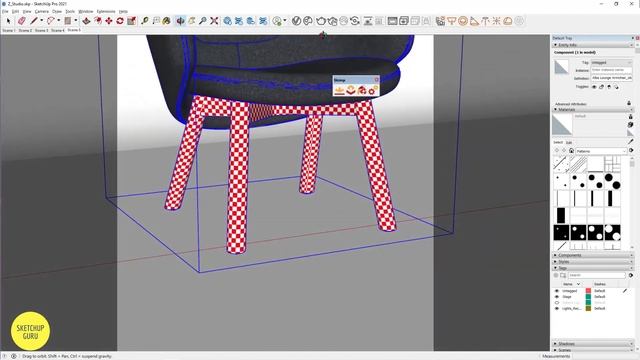
Task: Collapse the Entity Info panel
Action: (x=556, y=45)
